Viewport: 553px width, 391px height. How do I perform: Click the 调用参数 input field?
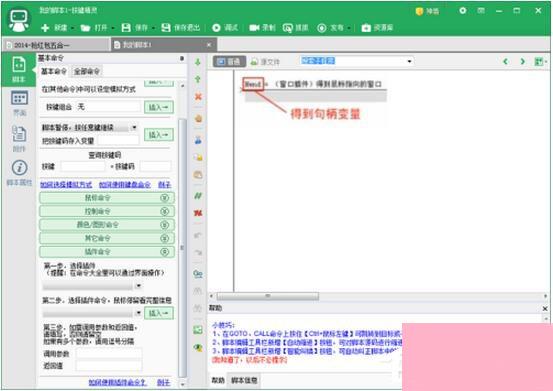109,354
